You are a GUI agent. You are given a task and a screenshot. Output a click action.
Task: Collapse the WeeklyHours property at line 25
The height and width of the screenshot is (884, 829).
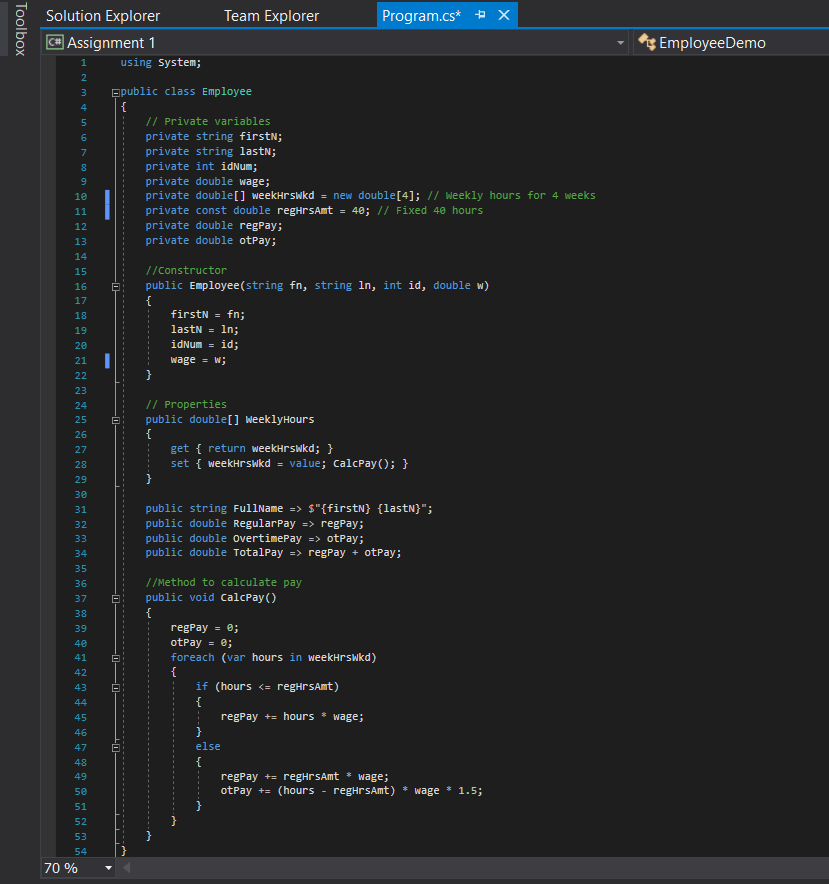click(115, 418)
